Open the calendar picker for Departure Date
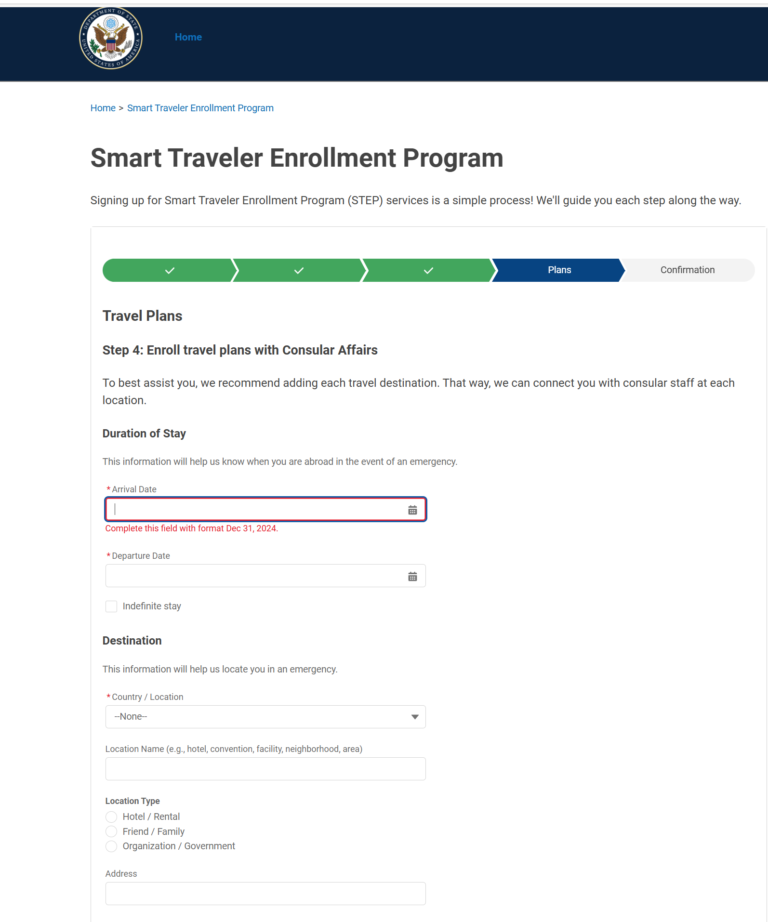Screen dimensions: 768x922 [x=411, y=575]
